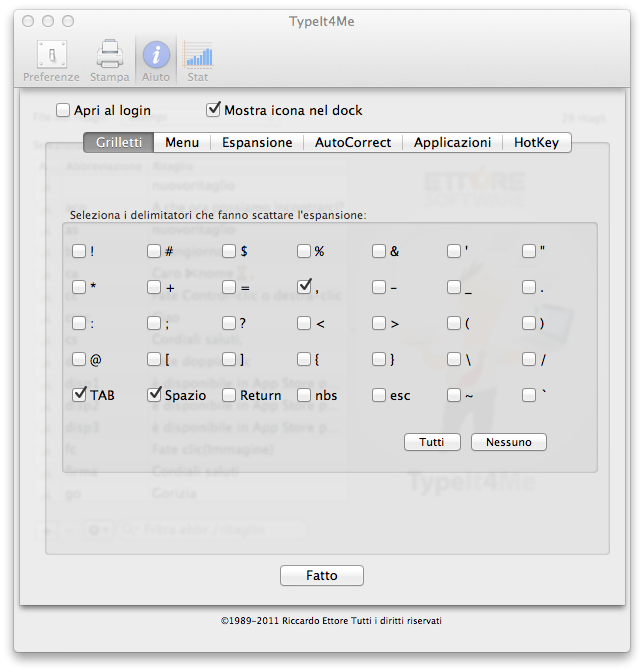Screen dimensions: 644x672
Task: Check the = delimiter
Action: pos(229,287)
